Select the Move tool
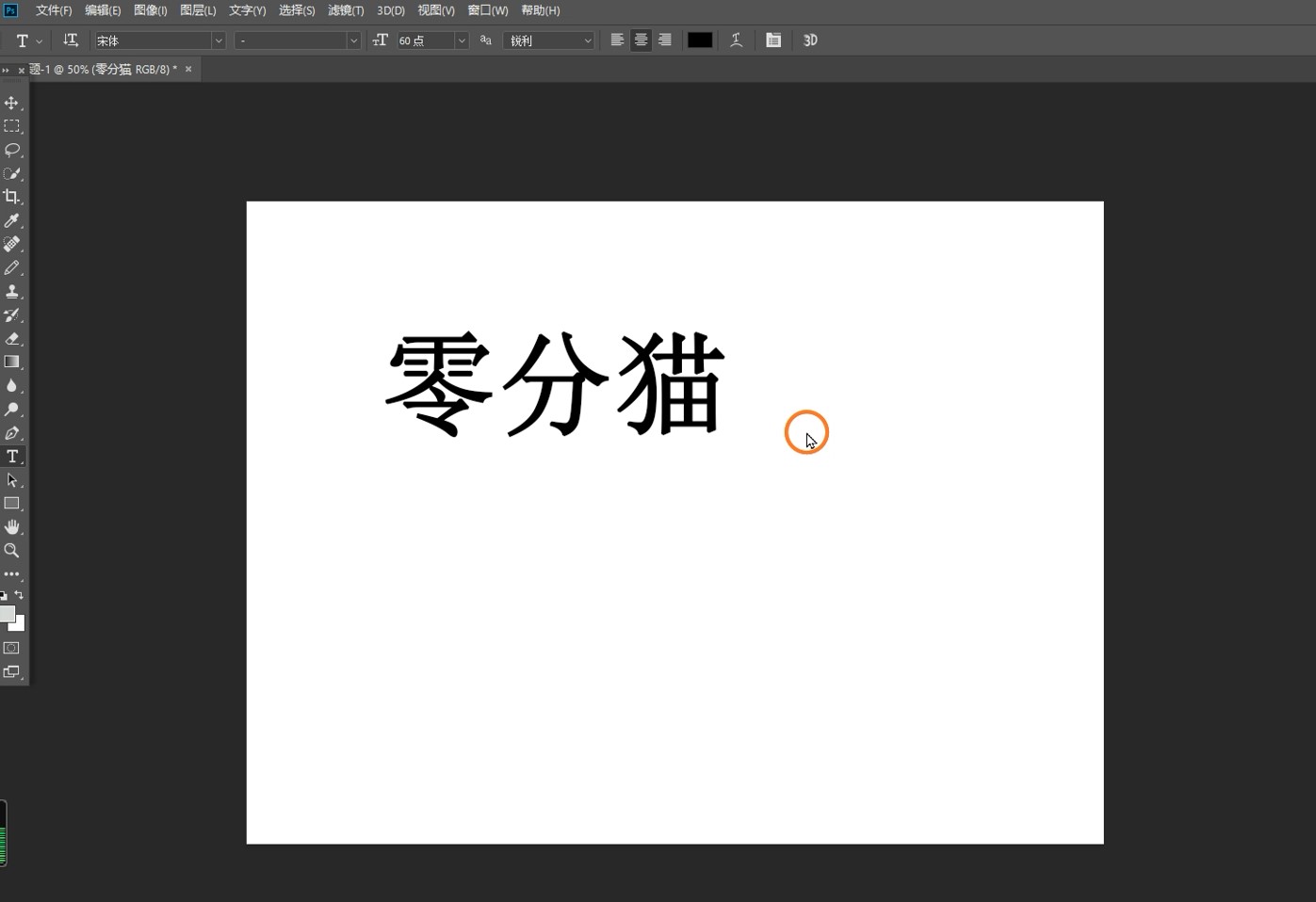The width and height of the screenshot is (1316, 902). (11, 103)
